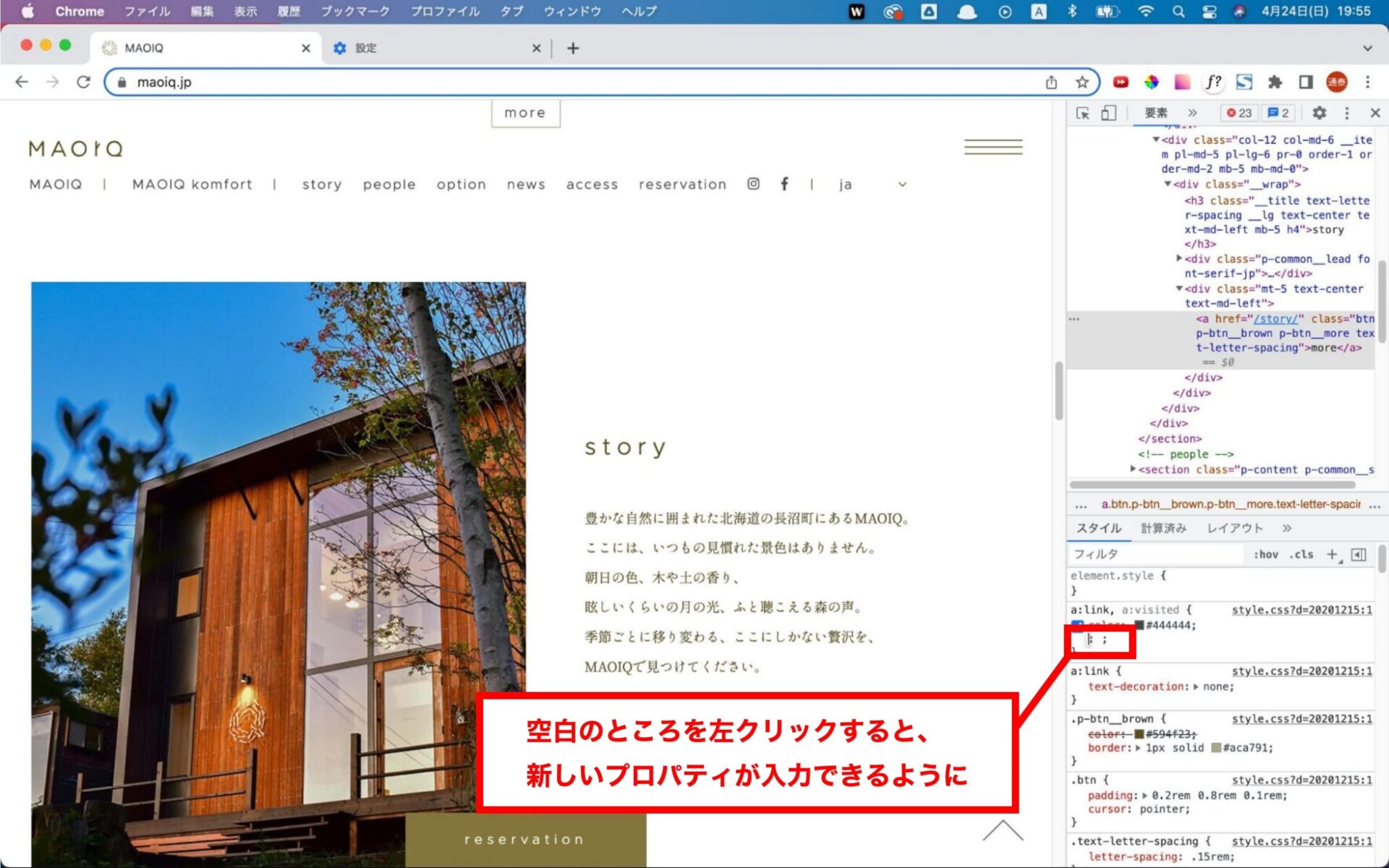The image size is (1389, 868).
Task: Toggle the color property checkbox in a:link rule
Action: click(1077, 625)
